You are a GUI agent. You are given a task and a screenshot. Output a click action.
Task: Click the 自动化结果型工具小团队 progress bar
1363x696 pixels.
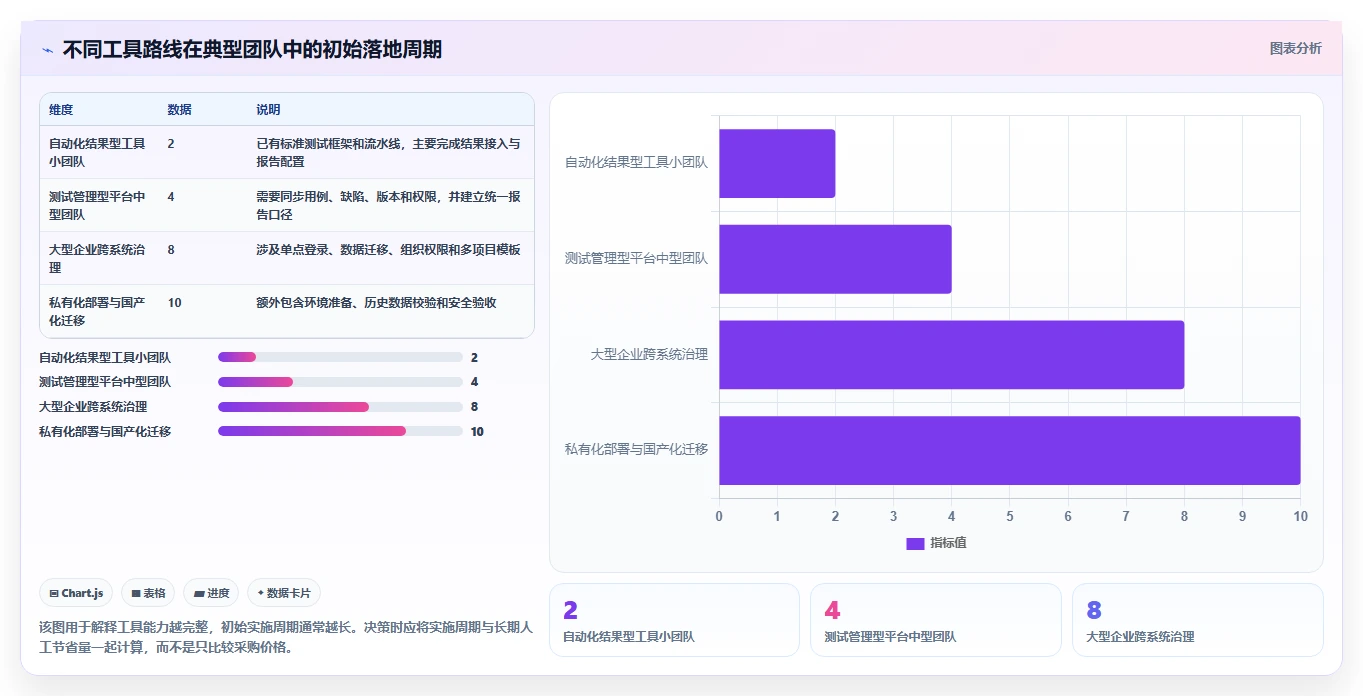click(x=340, y=357)
